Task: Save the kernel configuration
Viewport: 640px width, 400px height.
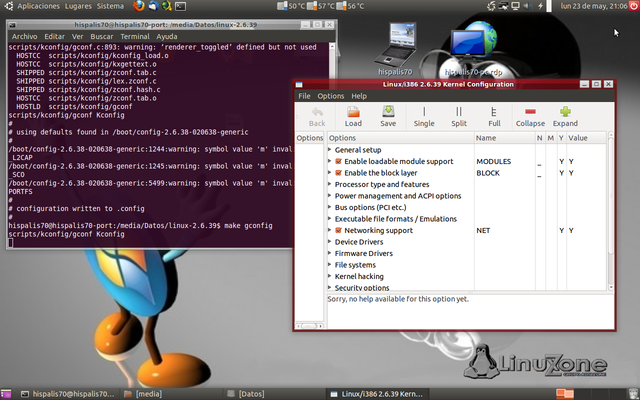Action: [x=388, y=117]
